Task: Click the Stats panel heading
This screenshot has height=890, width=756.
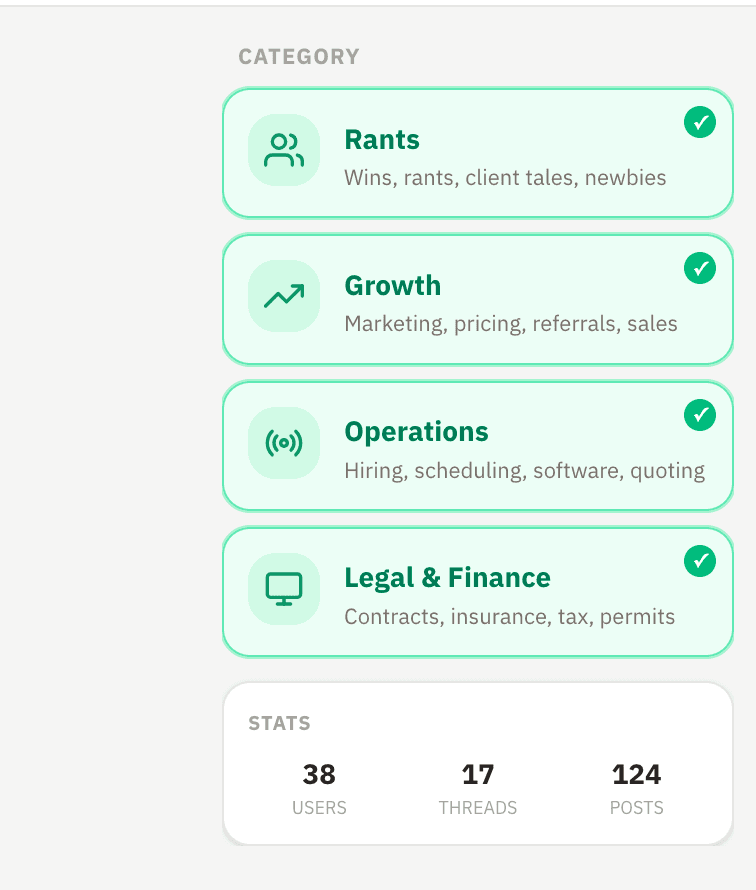Action: pos(279,723)
